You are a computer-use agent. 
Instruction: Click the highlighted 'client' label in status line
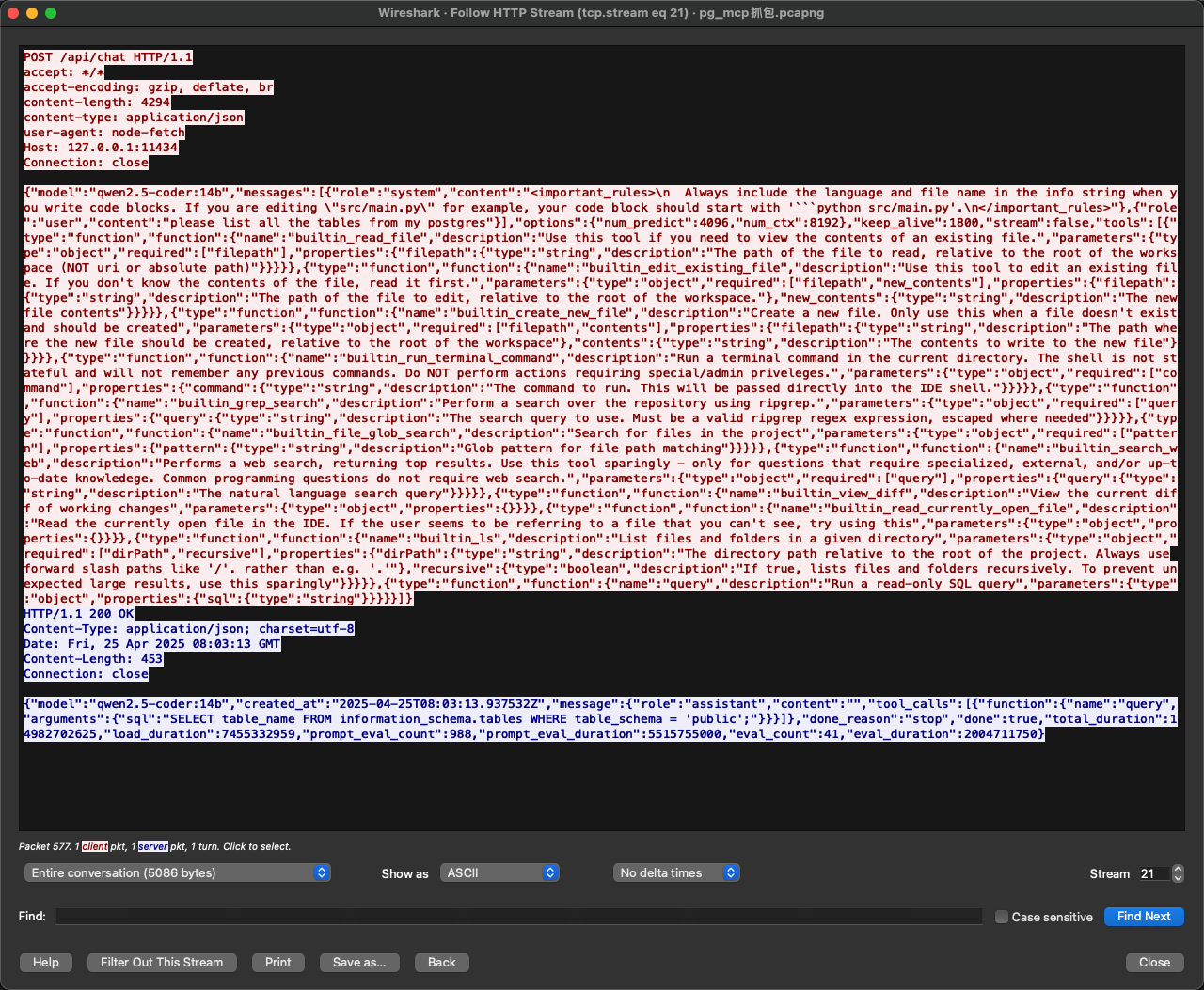point(95,847)
